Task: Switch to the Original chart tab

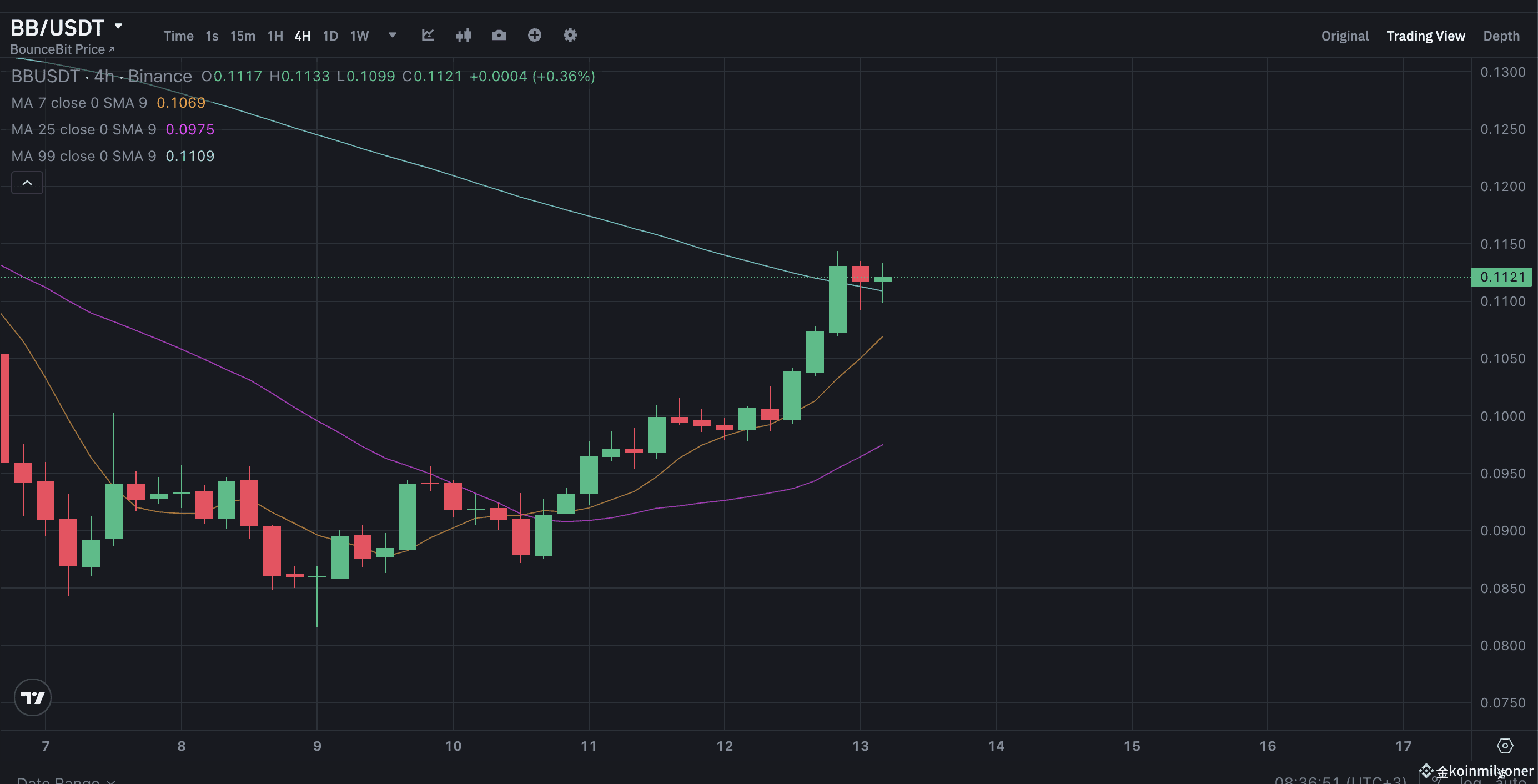Action: click(x=1345, y=36)
